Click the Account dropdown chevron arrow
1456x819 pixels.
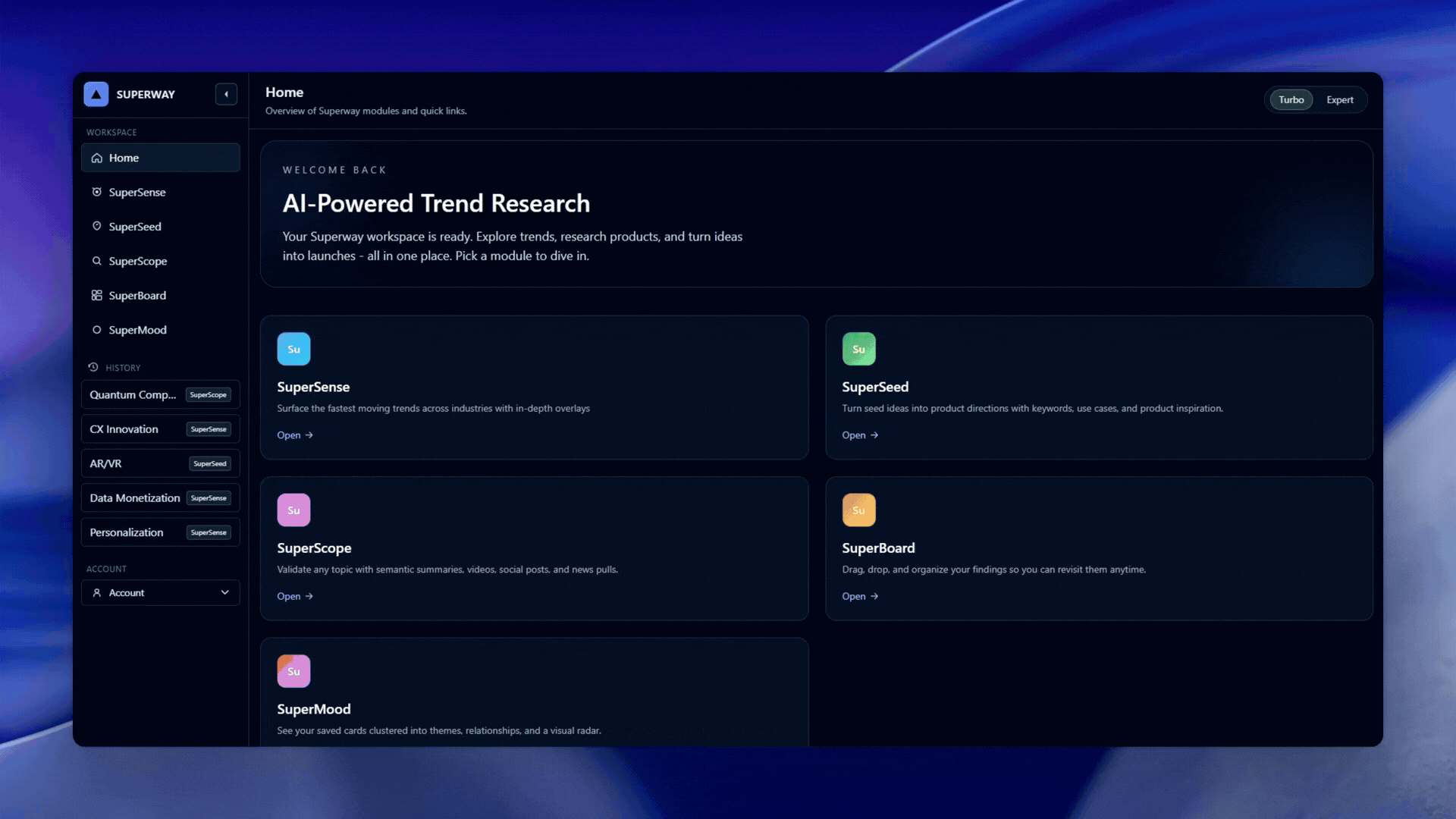(x=224, y=593)
